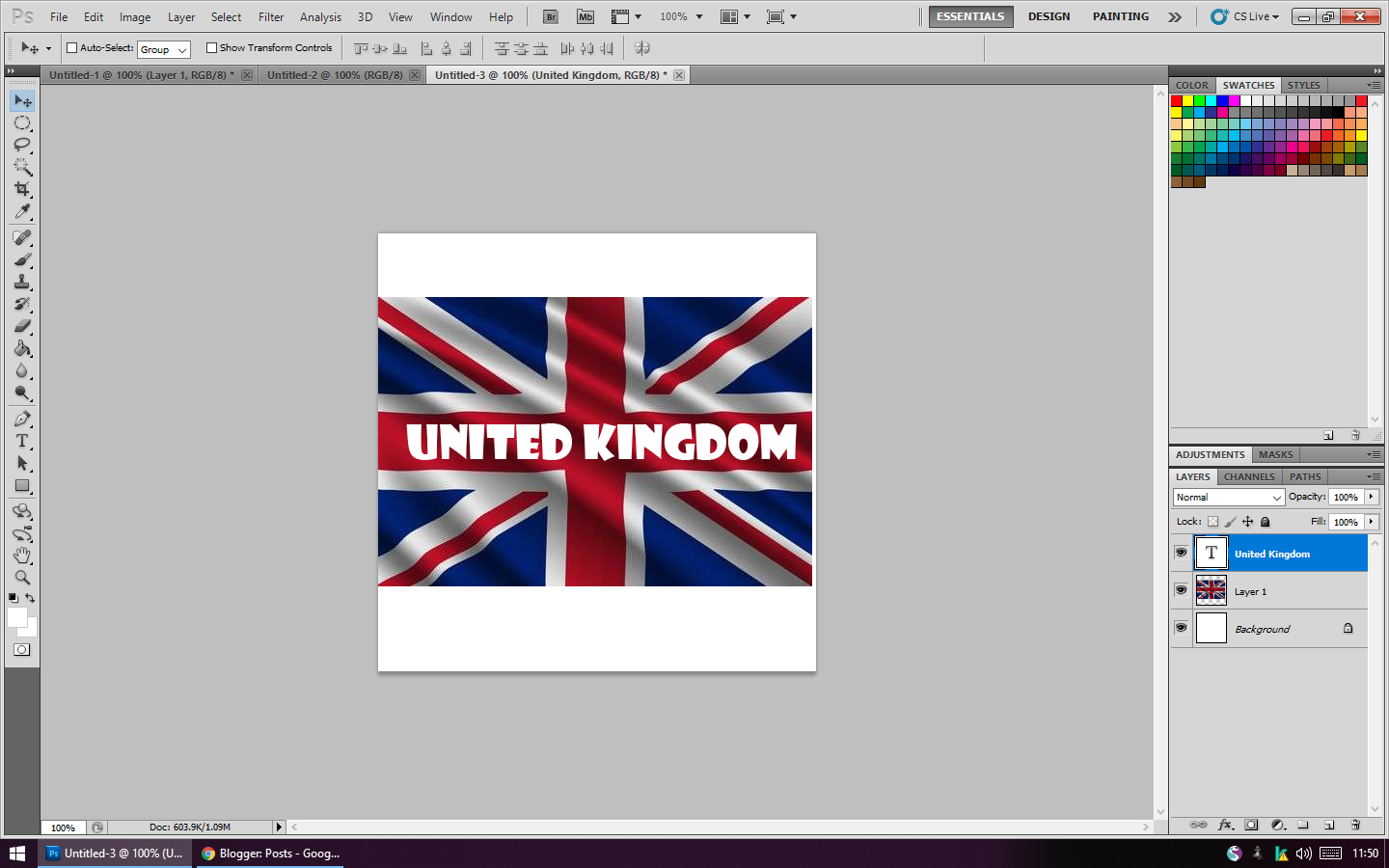Link layers using chain icon
Screen dimensions: 1389x868
(x=1198, y=826)
